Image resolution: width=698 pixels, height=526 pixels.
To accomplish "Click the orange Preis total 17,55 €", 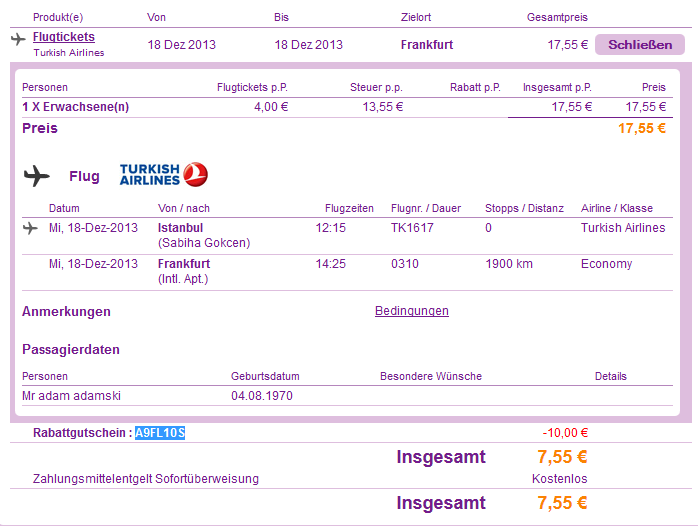I will click(x=642, y=128).
